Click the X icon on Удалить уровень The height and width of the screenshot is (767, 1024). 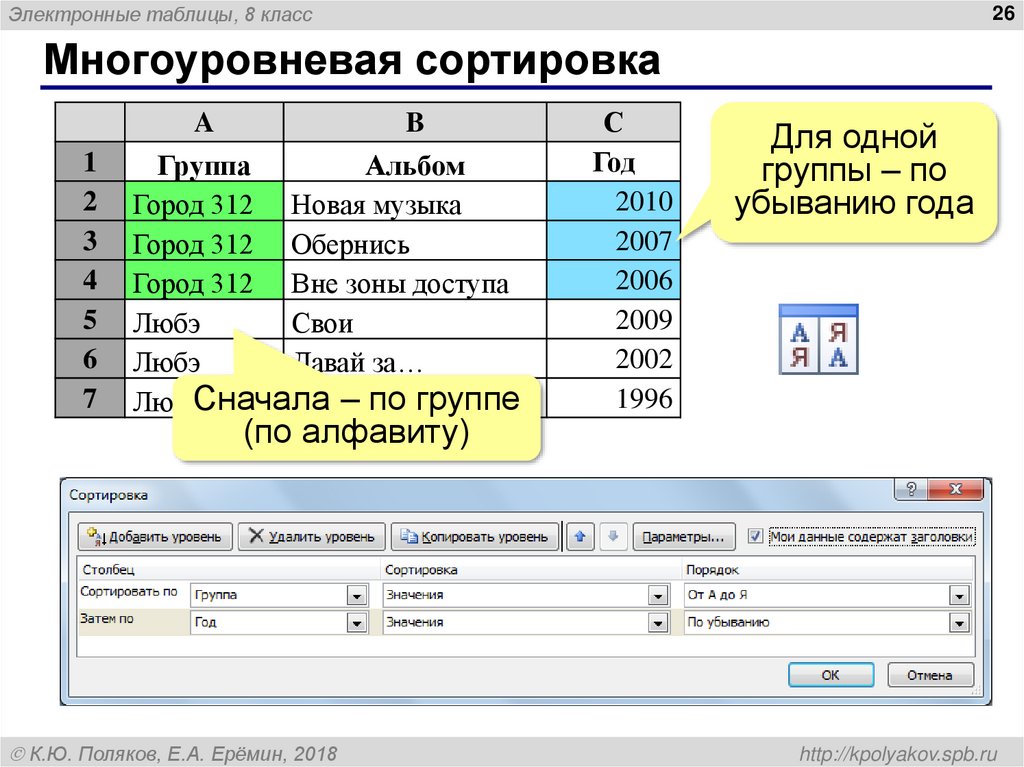click(254, 536)
